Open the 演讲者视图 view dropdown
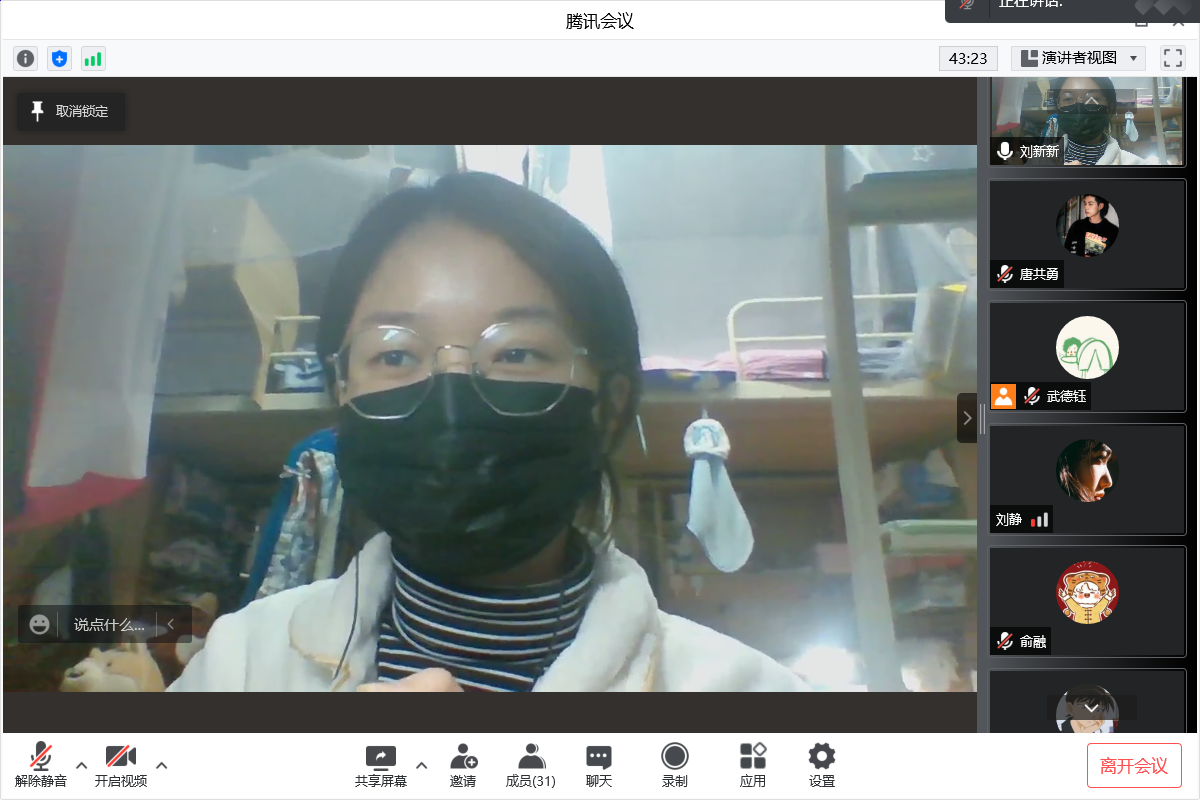1200x800 pixels. [1078, 58]
